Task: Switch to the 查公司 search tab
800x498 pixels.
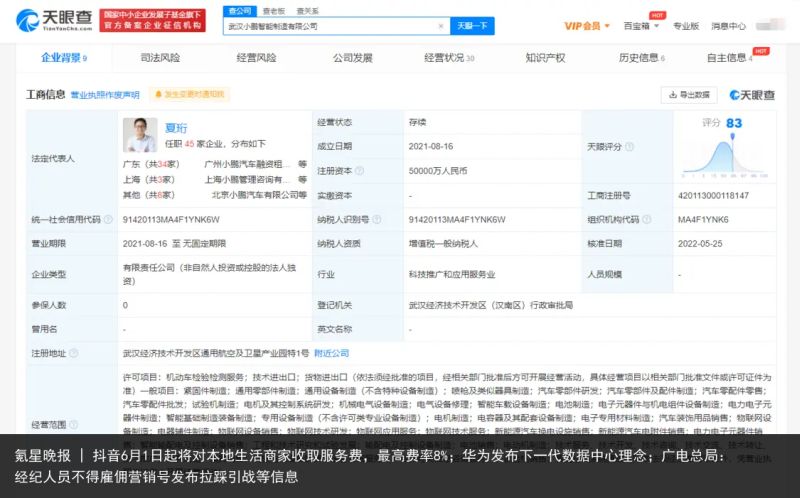Action: tap(239, 11)
